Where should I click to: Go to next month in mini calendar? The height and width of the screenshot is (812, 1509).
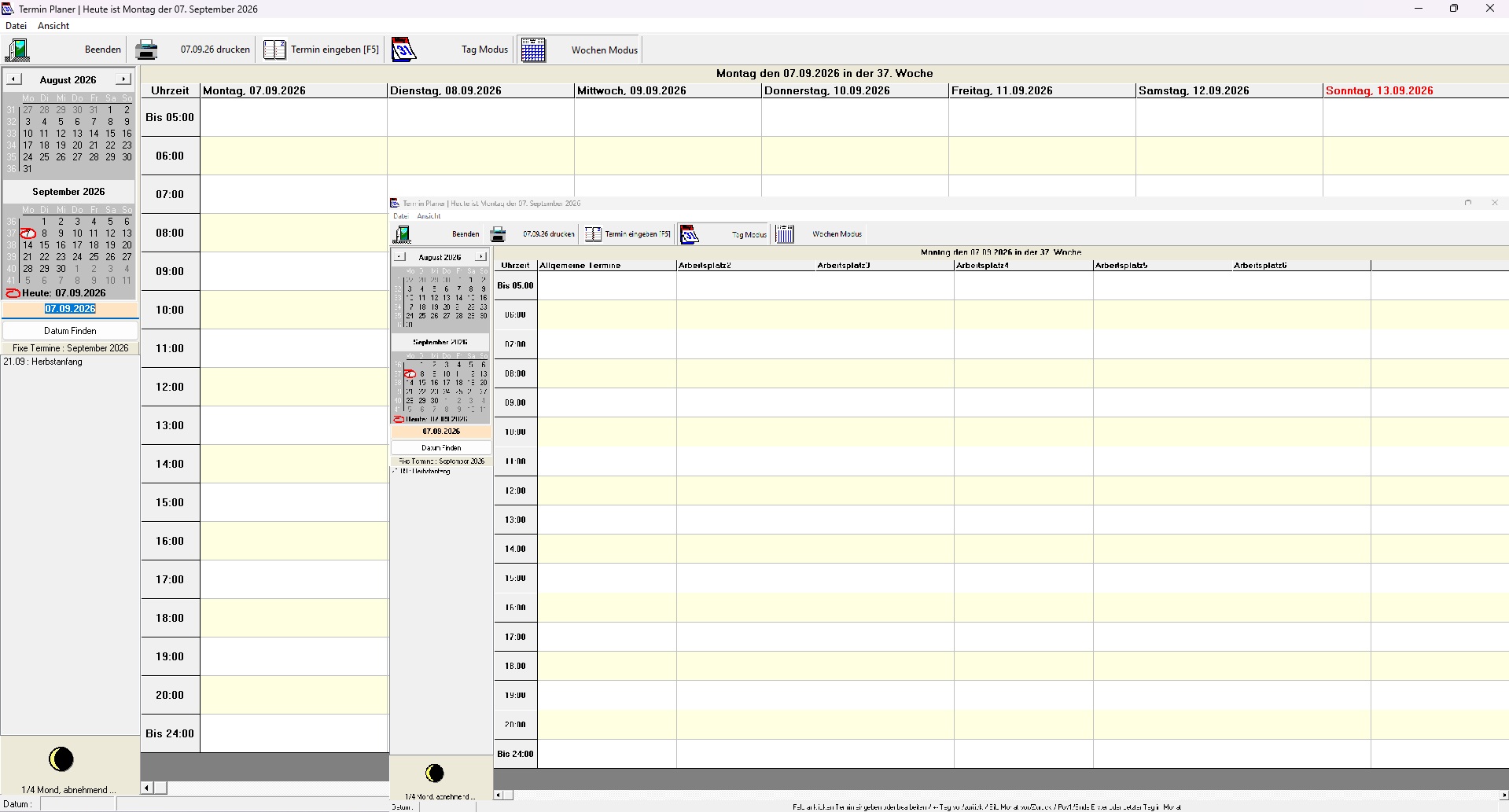[123, 79]
